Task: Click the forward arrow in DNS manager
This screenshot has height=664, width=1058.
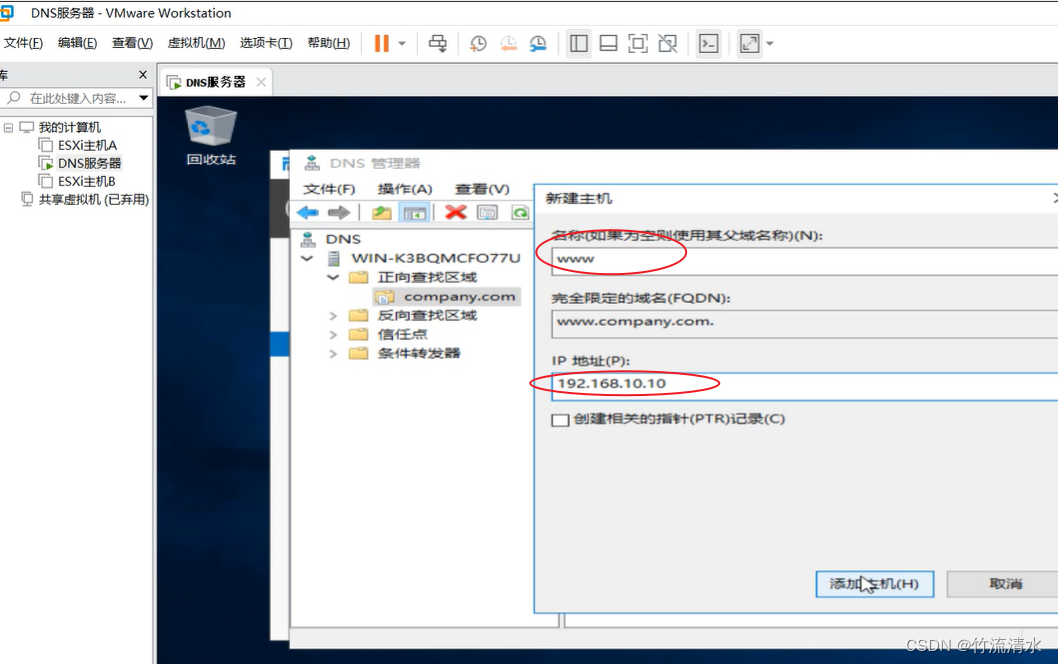Action: click(339, 213)
